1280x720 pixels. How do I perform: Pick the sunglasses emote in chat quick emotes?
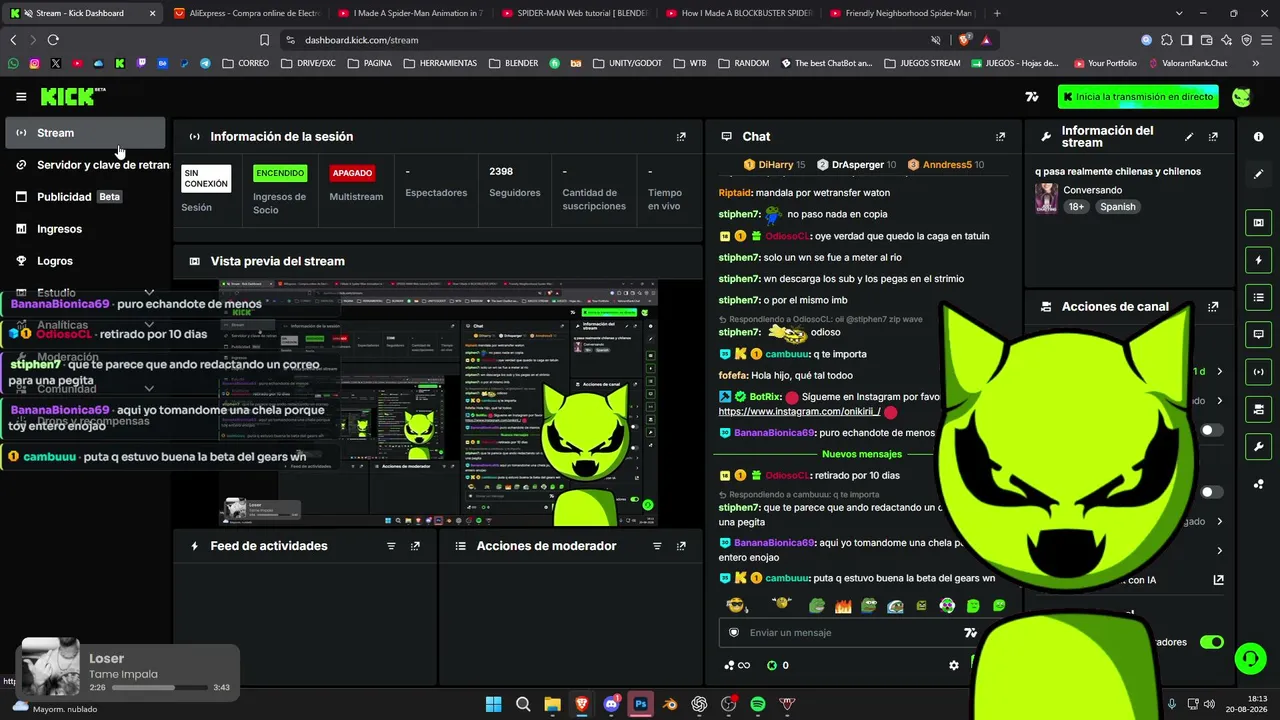coord(737,605)
